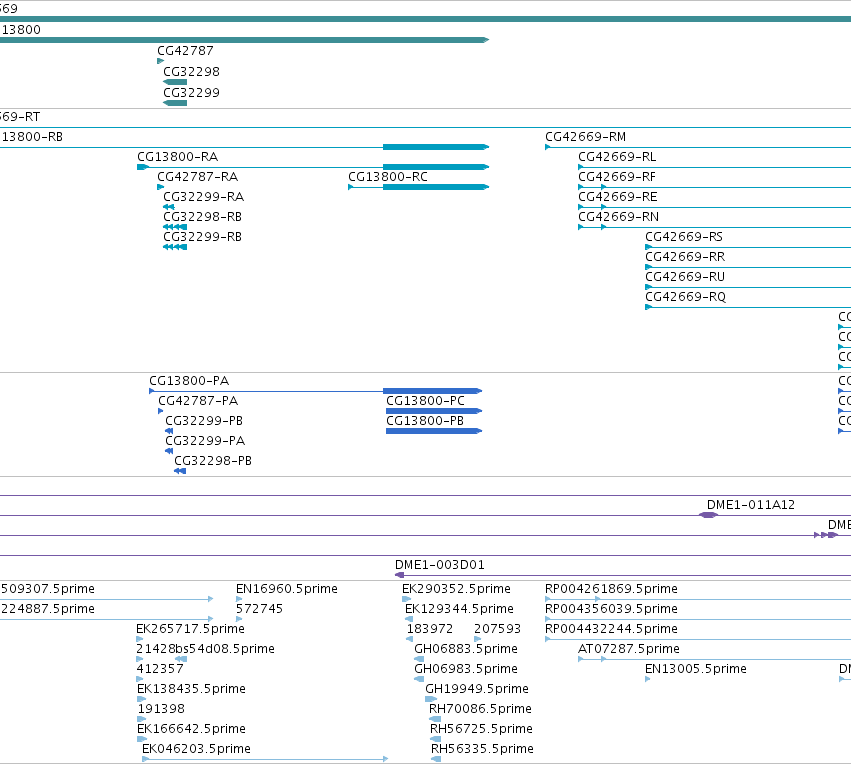Viewport: 851px width, 764px height.
Task: Open RP004356039.5prime EST label
Action: 612,609
